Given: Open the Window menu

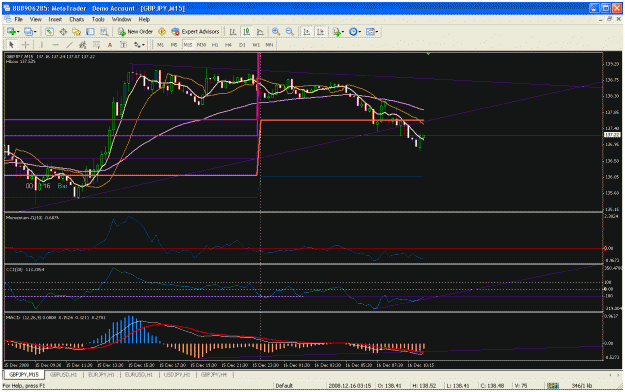Looking at the screenshot, I should click(x=121, y=19).
